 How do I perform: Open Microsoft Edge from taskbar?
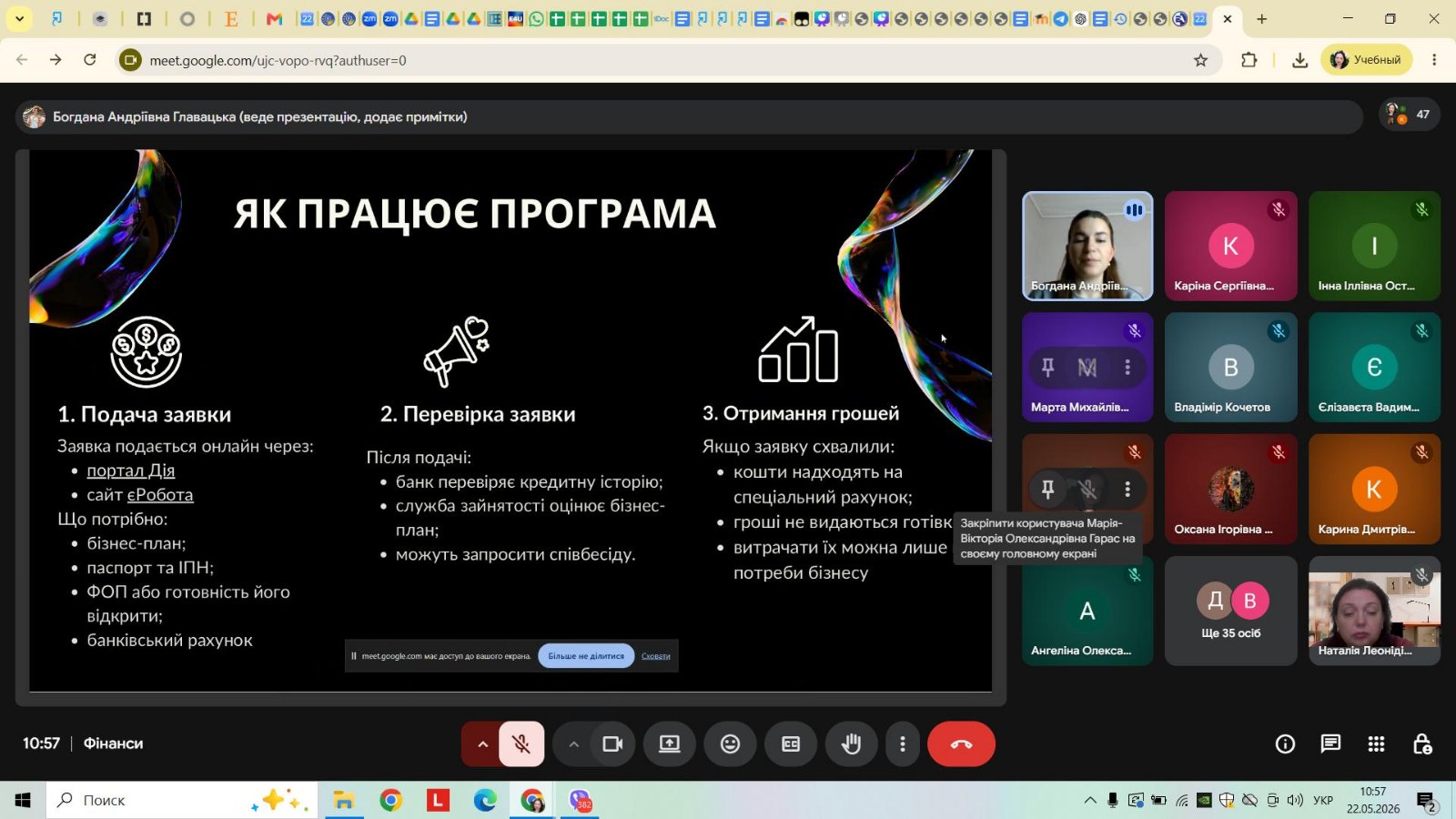pyautogui.click(x=485, y=800)
